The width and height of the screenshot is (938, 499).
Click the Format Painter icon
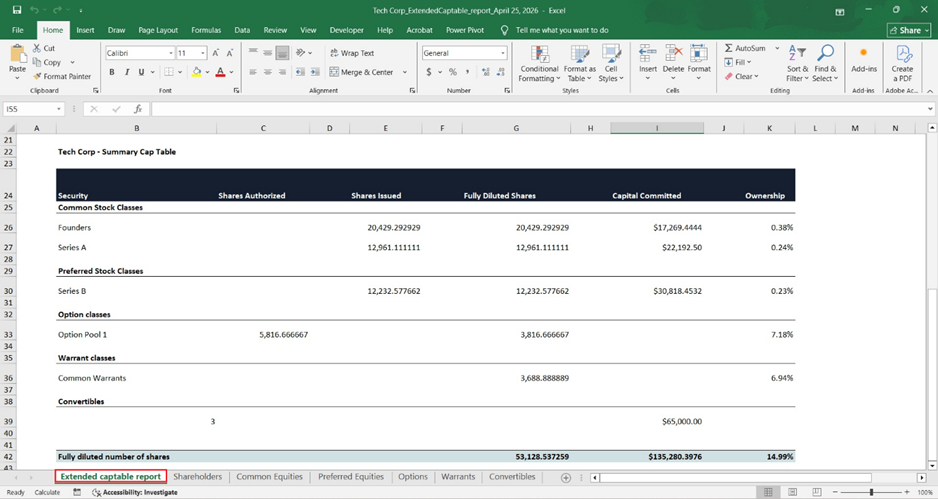pos(37,76)
